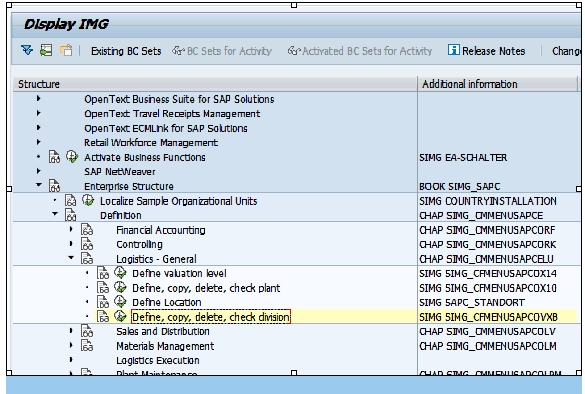Open documentation icon for Define valuation level
This screenshot has width=585, height=394.
point(103,273)
